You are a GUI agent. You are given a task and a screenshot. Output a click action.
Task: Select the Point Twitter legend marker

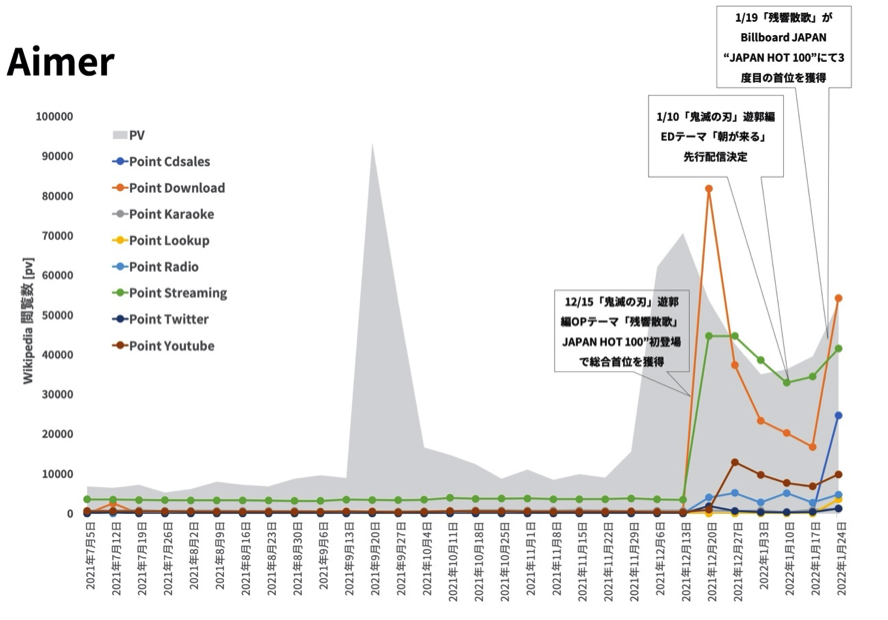(x=119, y=320)
